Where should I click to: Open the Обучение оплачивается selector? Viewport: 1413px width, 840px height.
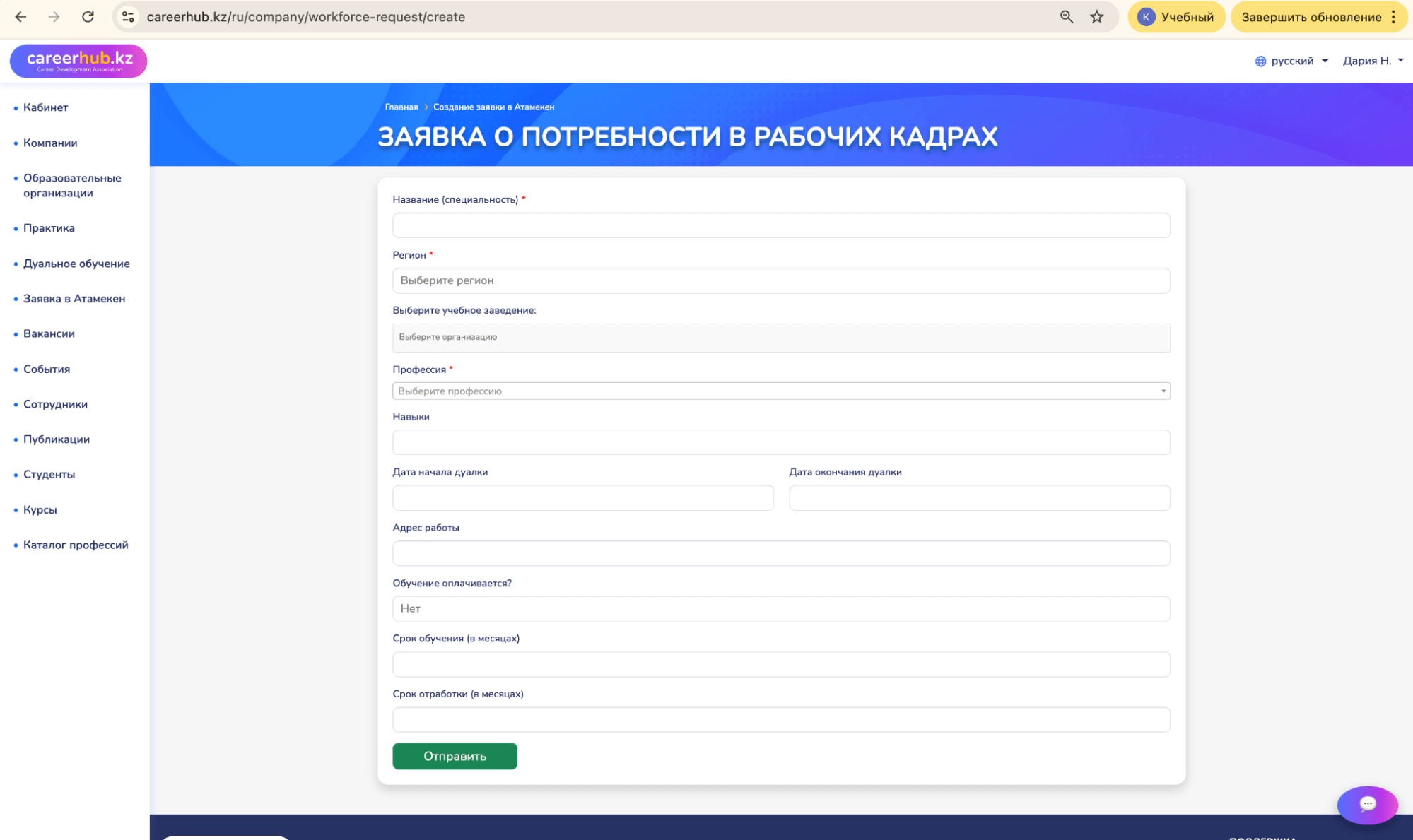[x=780, y=608]
